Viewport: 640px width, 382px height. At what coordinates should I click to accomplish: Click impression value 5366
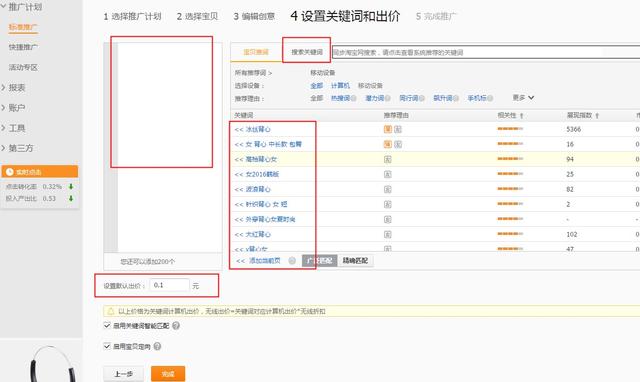click(x=573, y=129)
